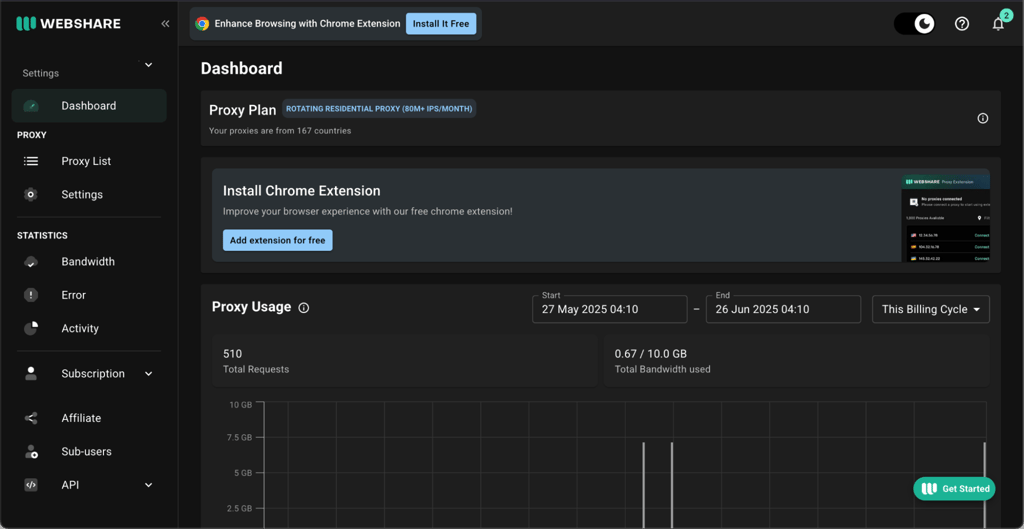Click the Chrome extension preview thumbnail

click(x=946, y=216)
